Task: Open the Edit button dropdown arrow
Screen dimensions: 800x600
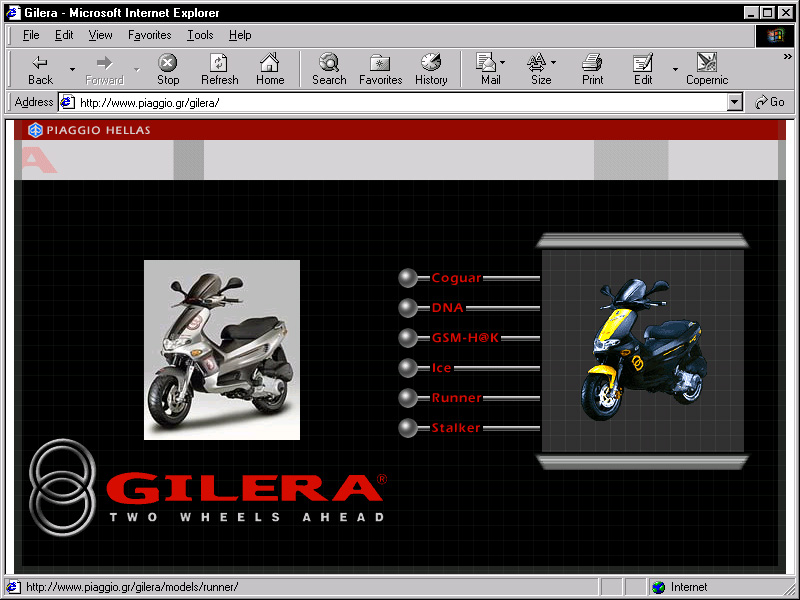Action: 675,69
